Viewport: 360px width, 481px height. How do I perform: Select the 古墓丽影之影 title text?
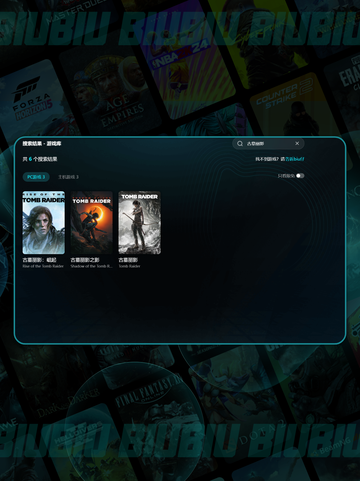[85, 260]
